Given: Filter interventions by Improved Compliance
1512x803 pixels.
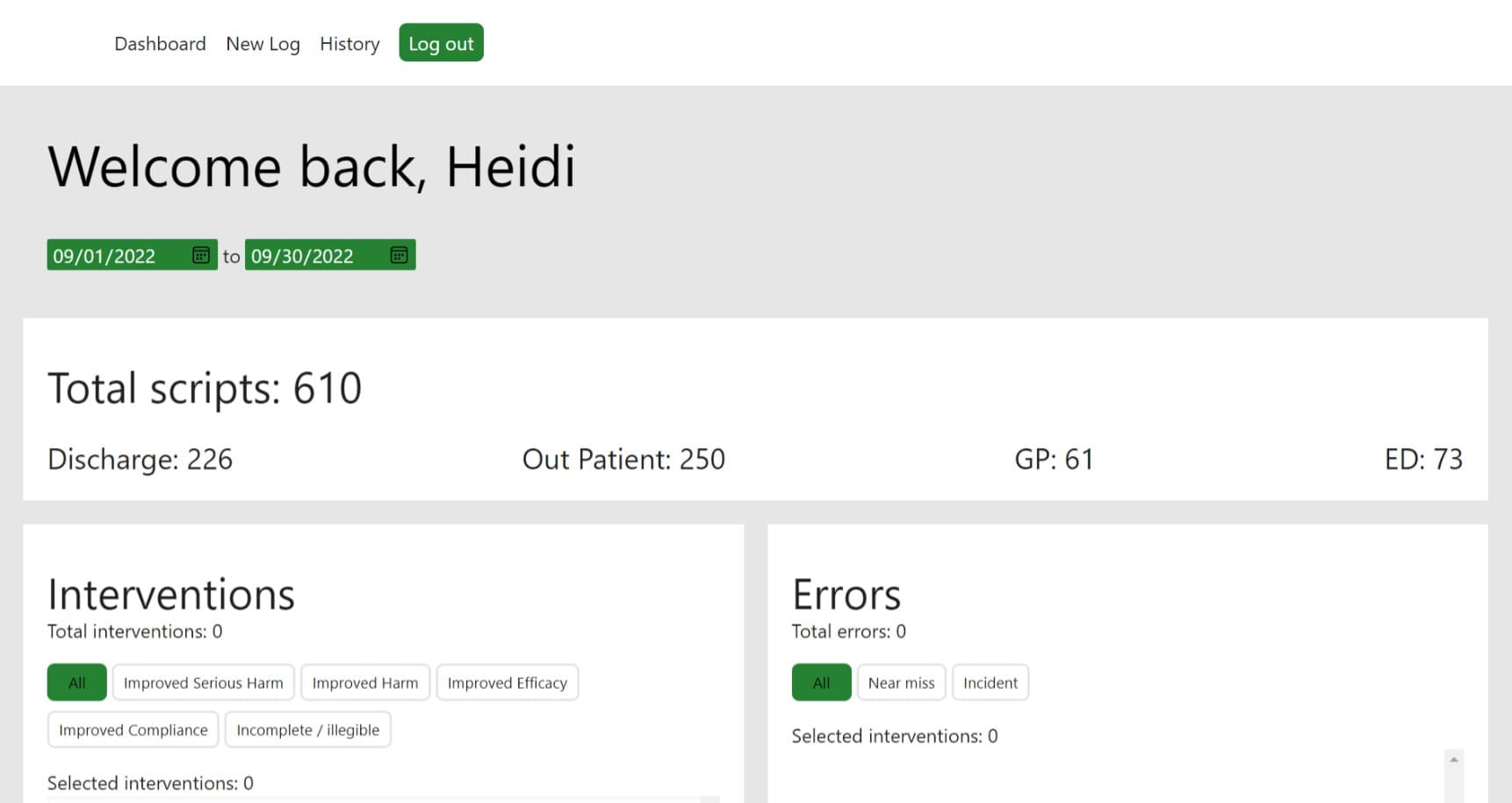Looking at the screenshot, I should pyautogui.click(x=133, y=729).
